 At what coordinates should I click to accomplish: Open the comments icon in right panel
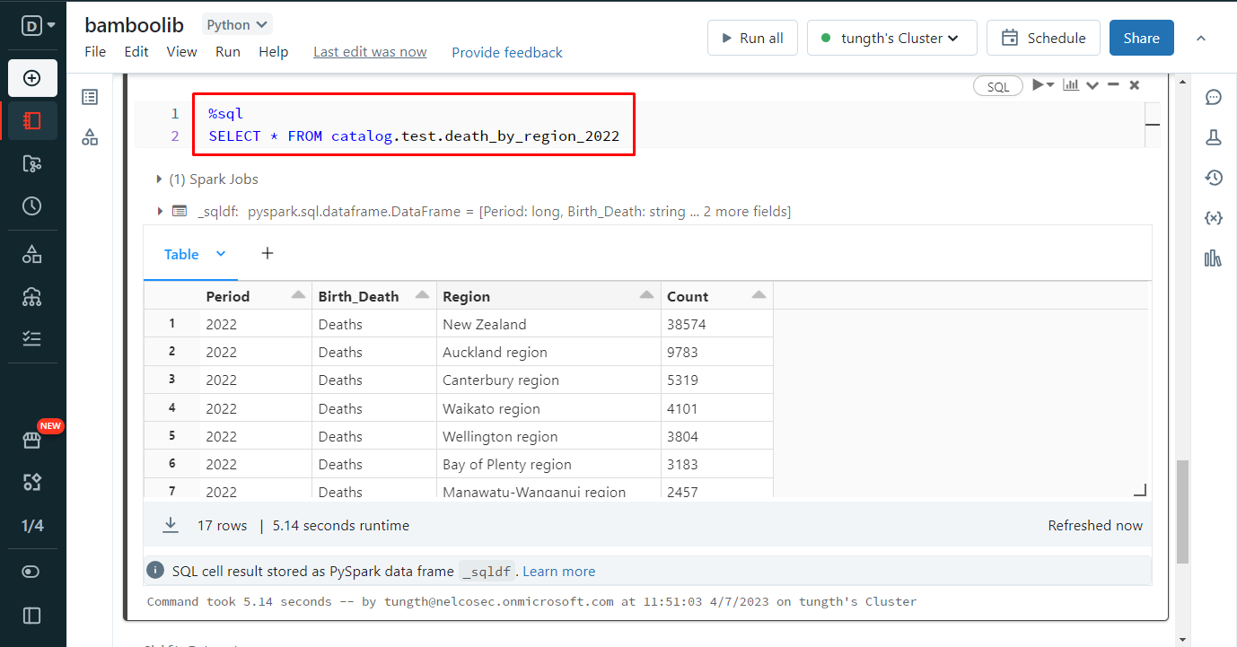pyautogui.click(x=1213, y=97)
